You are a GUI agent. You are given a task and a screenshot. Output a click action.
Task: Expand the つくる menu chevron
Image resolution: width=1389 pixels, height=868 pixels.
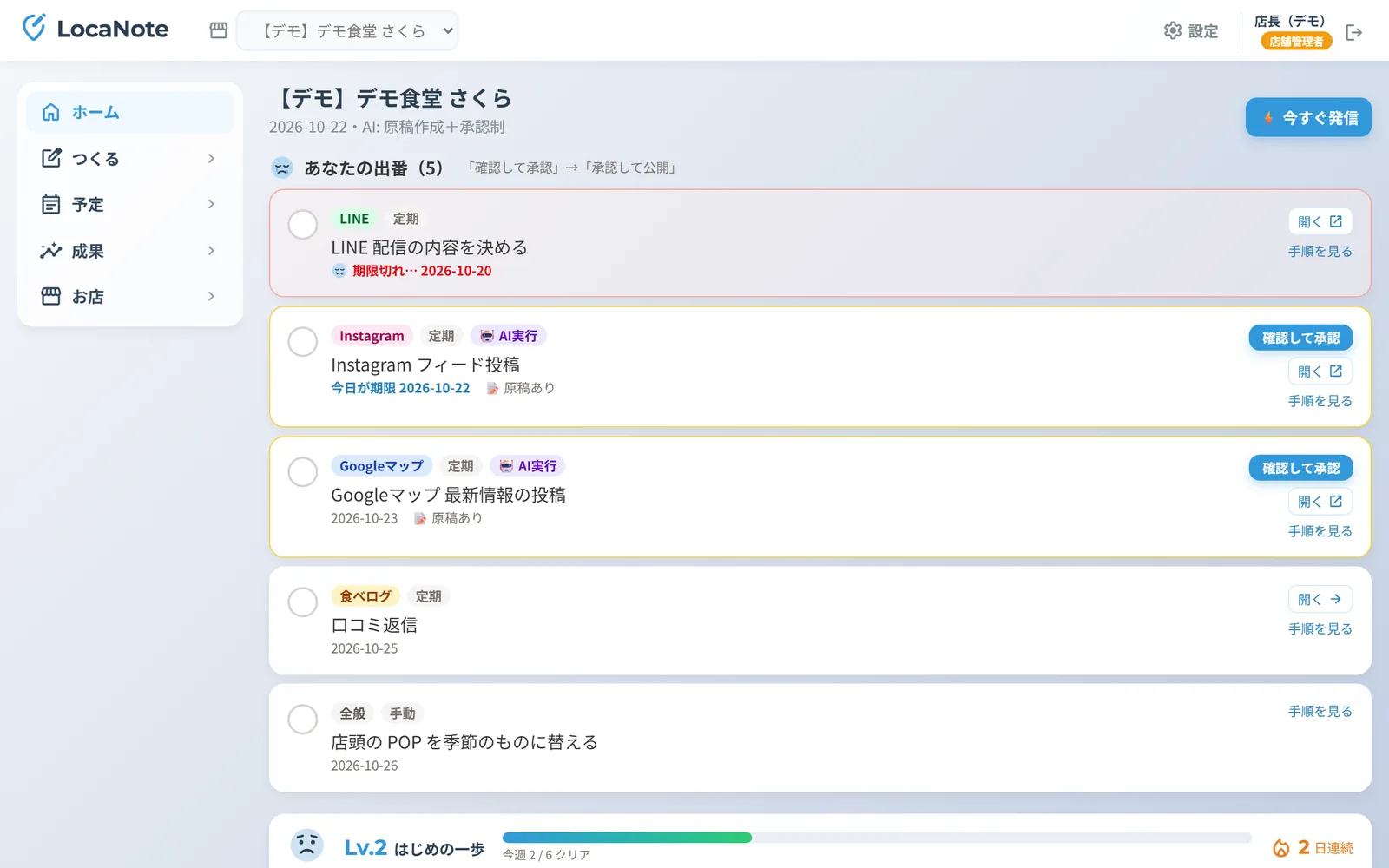tap(211, 158)
